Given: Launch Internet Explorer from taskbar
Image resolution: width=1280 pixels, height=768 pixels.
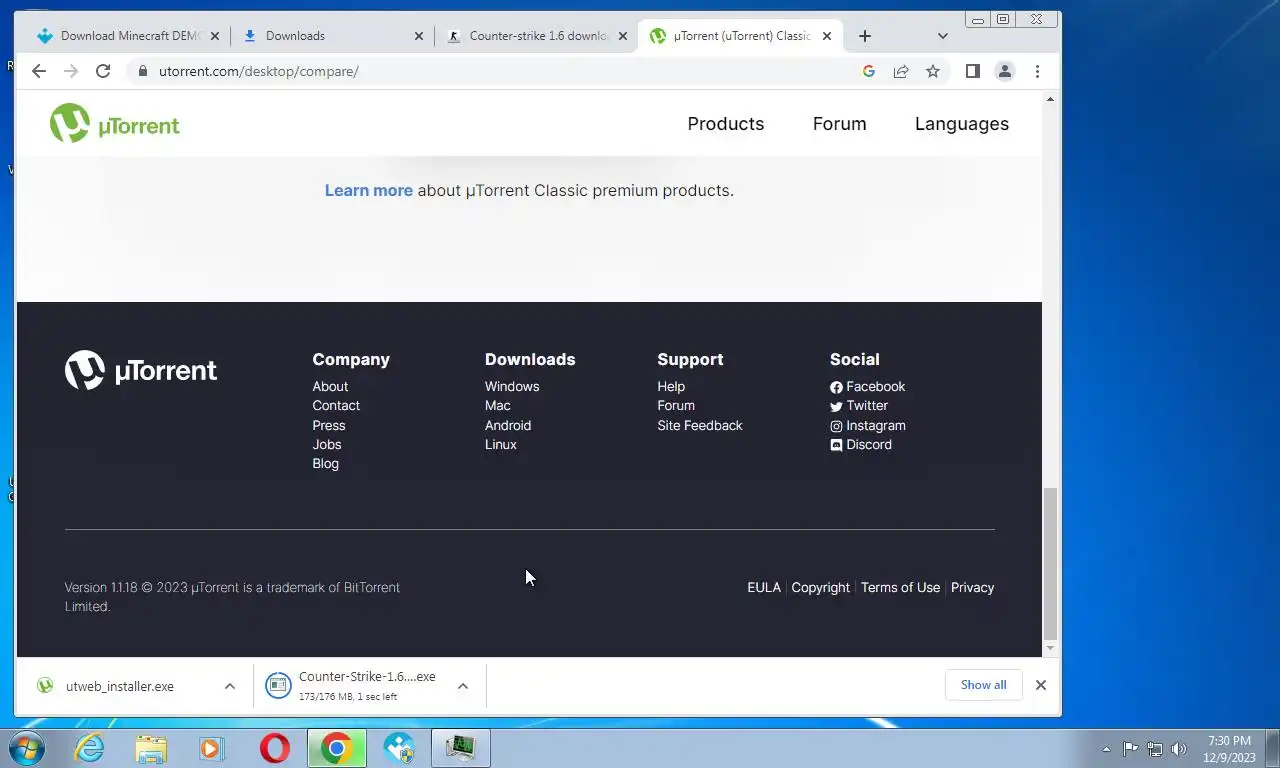Looking at the screenshot, I should (89, 748).
